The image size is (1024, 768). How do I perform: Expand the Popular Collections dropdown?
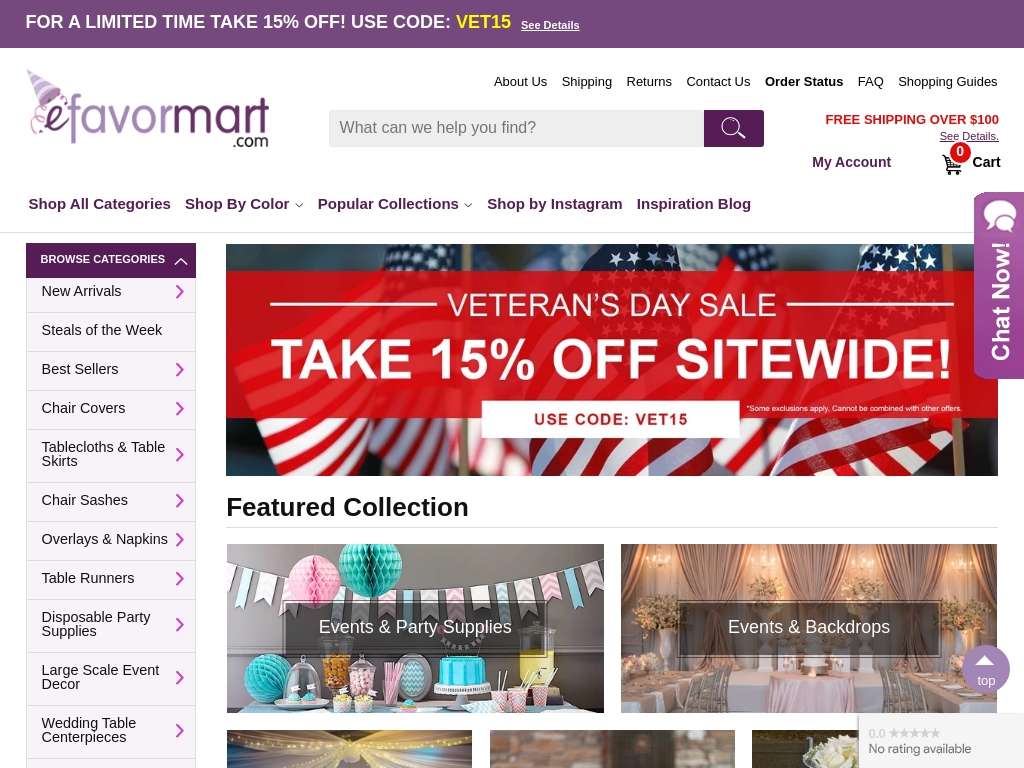click(394, 204)
